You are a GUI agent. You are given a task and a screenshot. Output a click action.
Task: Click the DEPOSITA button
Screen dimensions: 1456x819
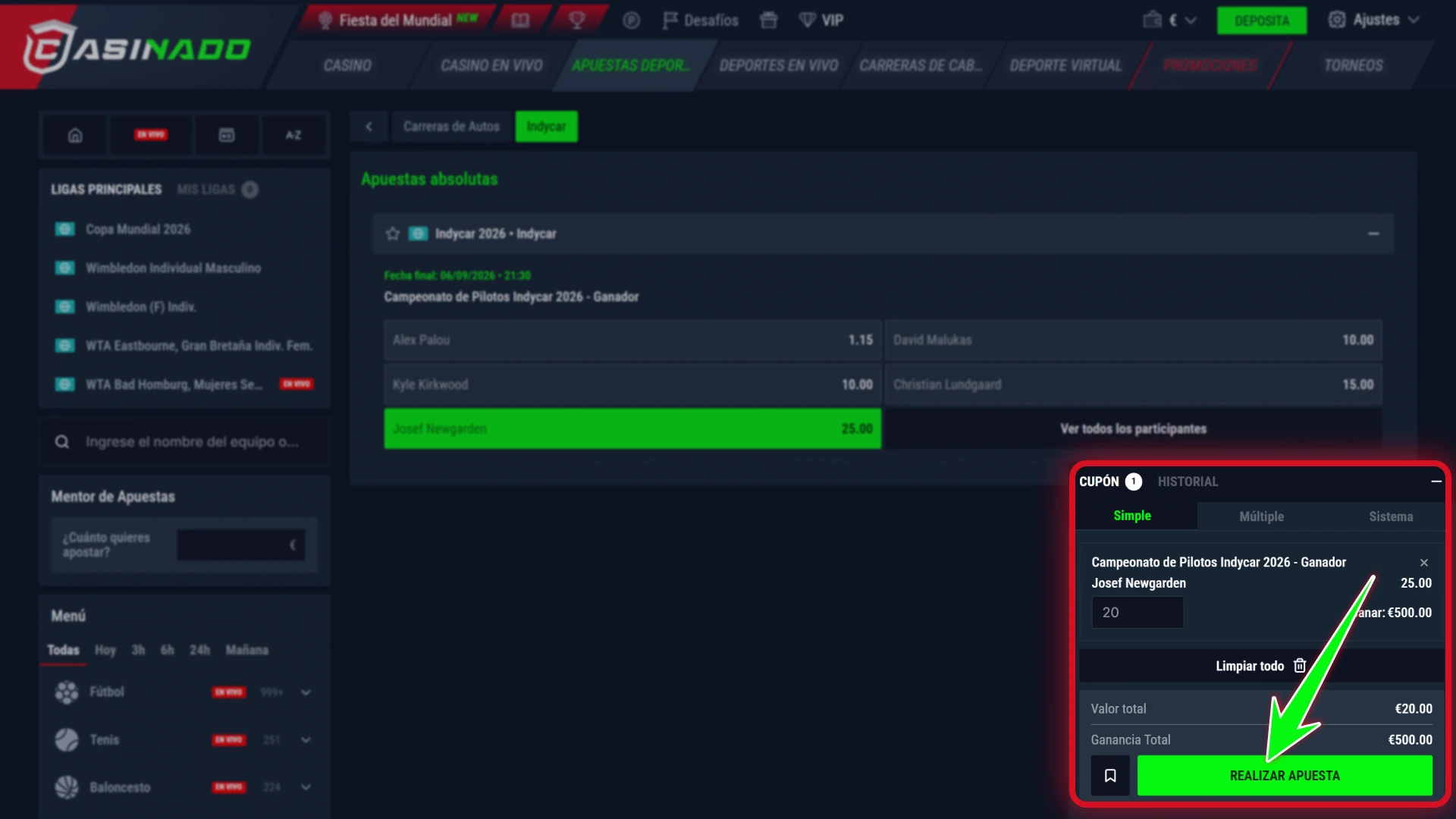pos(1262,20)
